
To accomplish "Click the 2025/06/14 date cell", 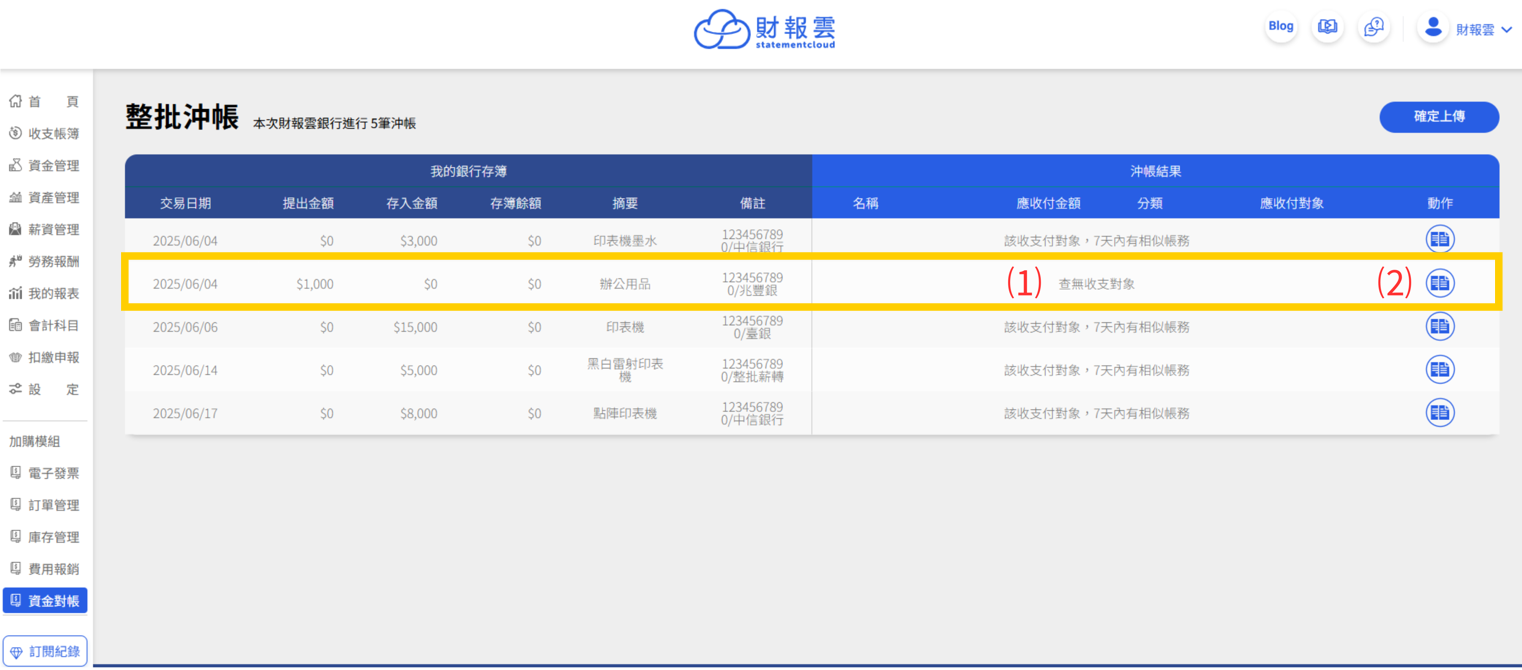I will tap(185, 370).
